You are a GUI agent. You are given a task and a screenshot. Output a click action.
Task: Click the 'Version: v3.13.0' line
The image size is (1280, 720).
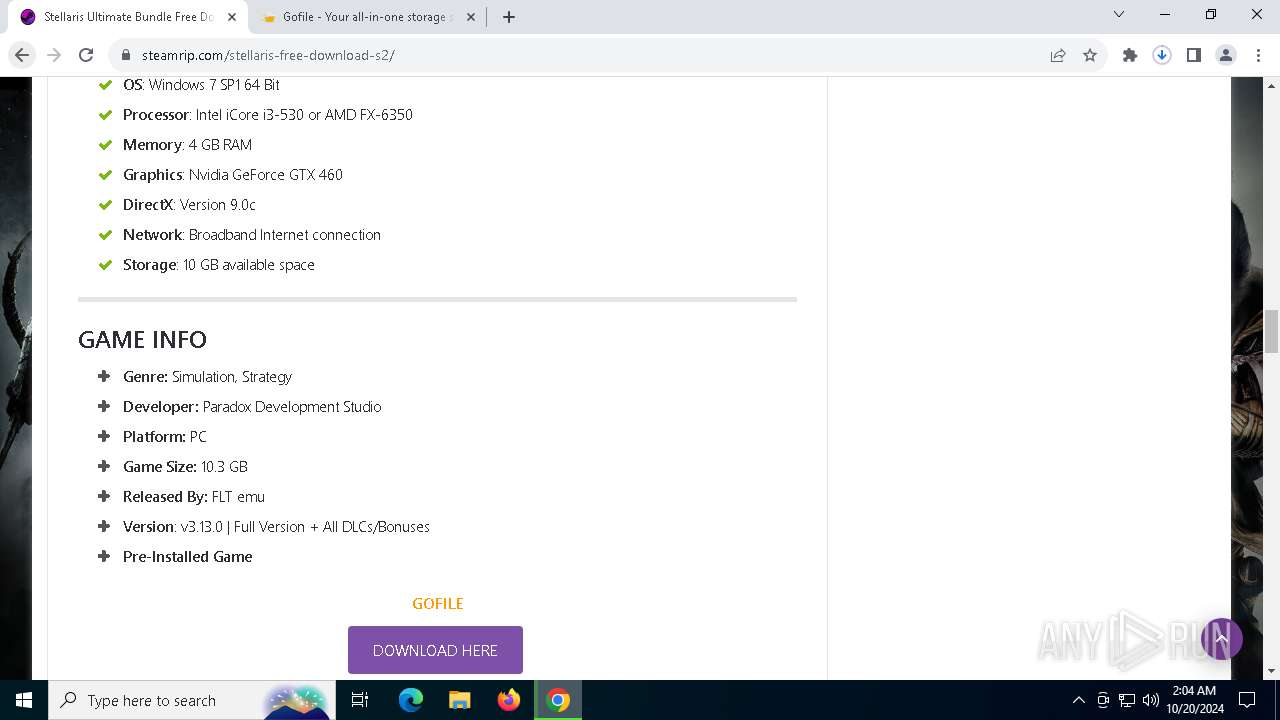point(276,527)
